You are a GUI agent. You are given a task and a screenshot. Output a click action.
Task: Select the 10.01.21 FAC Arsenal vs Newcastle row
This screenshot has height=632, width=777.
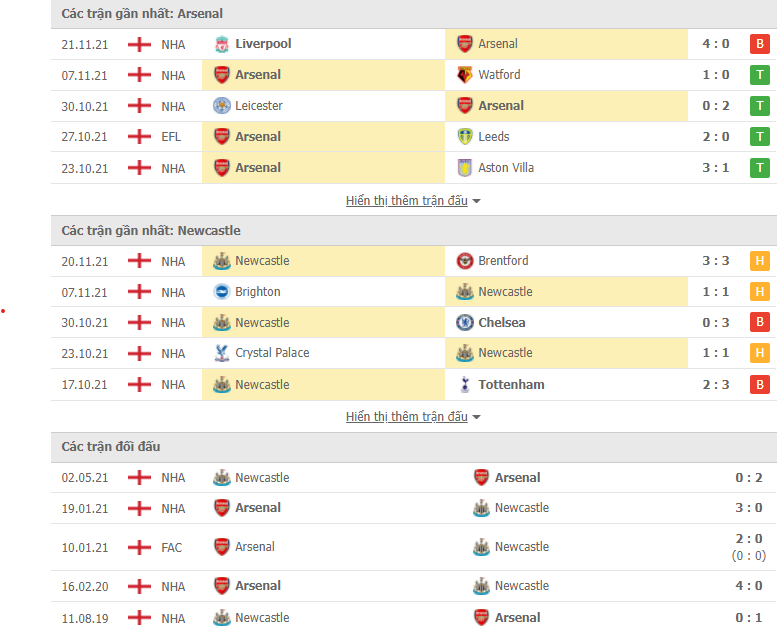pyautogui.click(x=414, y=547)
